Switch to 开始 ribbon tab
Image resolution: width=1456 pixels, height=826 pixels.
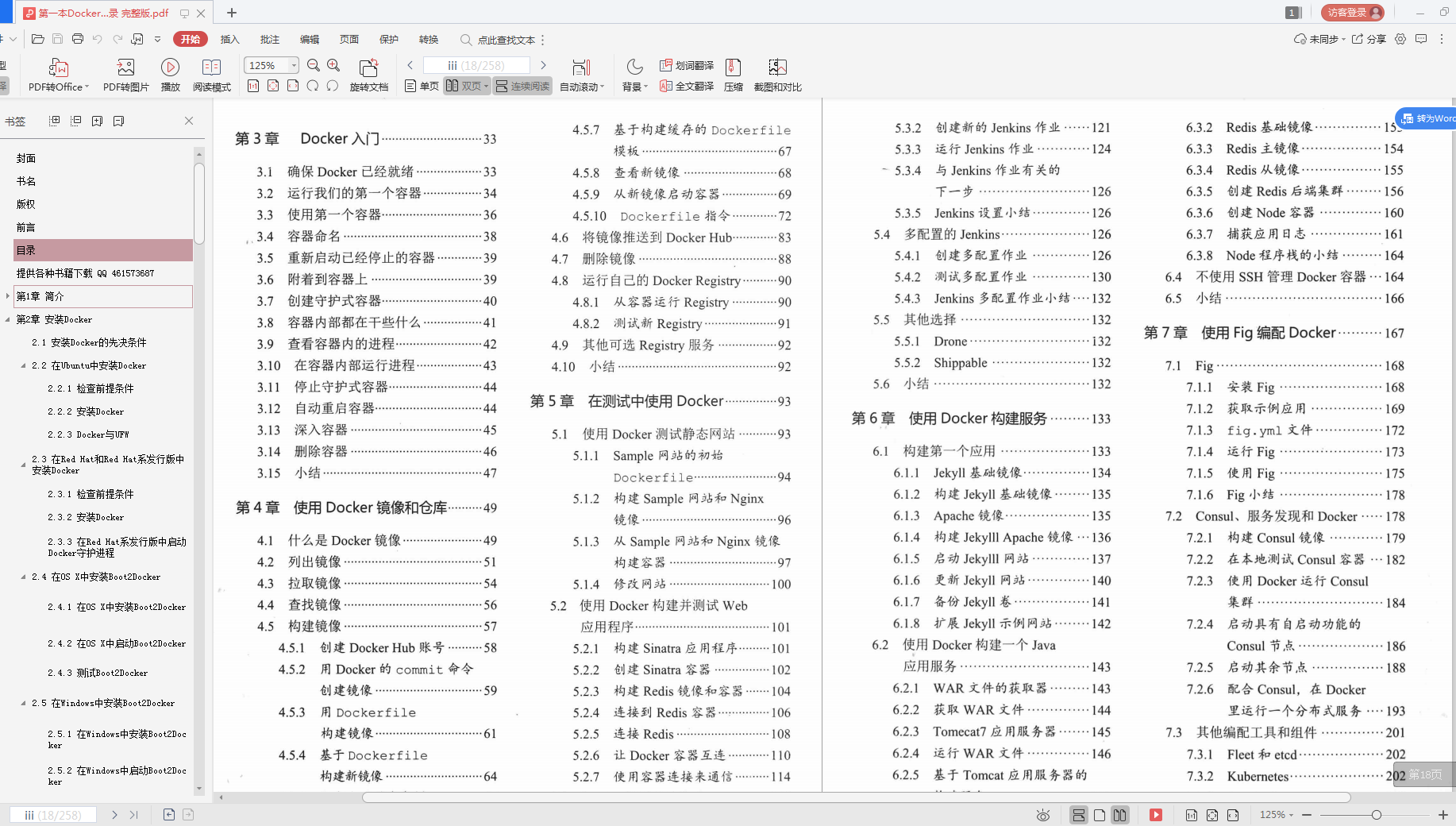click(191, 39)
